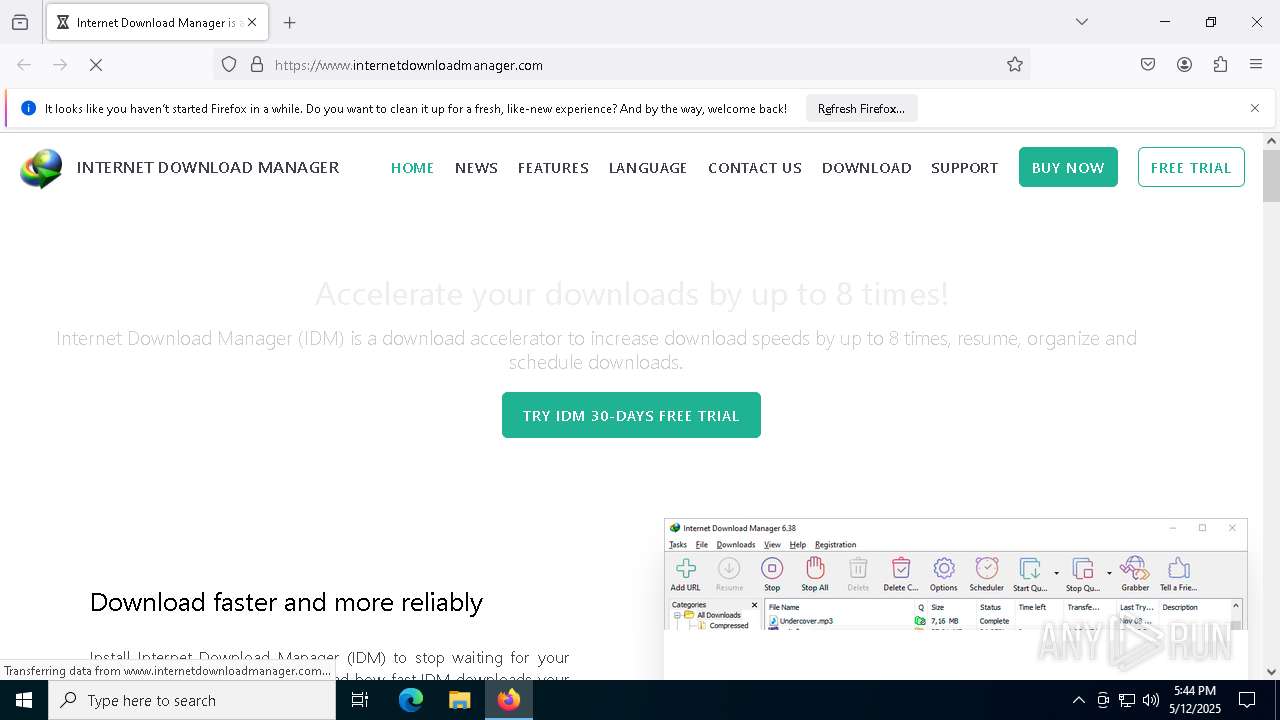Click the IDM logo in header
Image resolution: width=1280 pixels, height=720 pixels.
pyautogui.click(x=41, y=168)
